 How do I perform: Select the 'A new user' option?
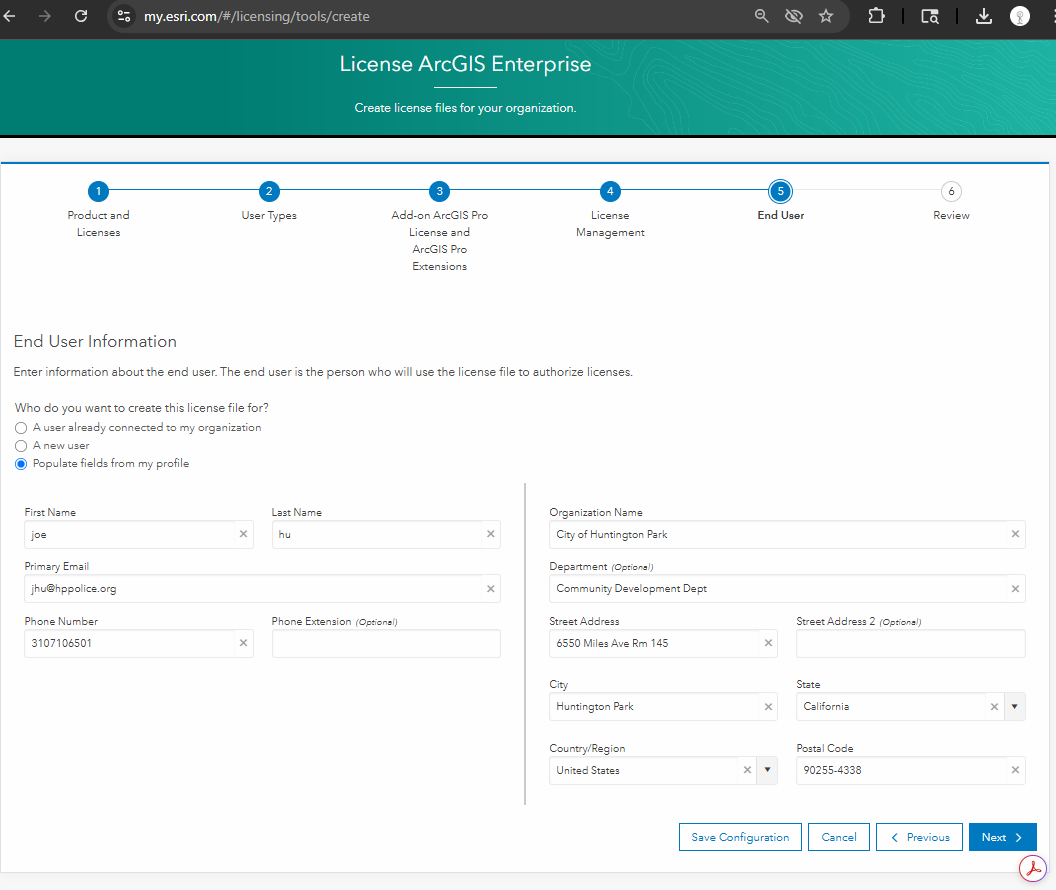tap(21, 446)
